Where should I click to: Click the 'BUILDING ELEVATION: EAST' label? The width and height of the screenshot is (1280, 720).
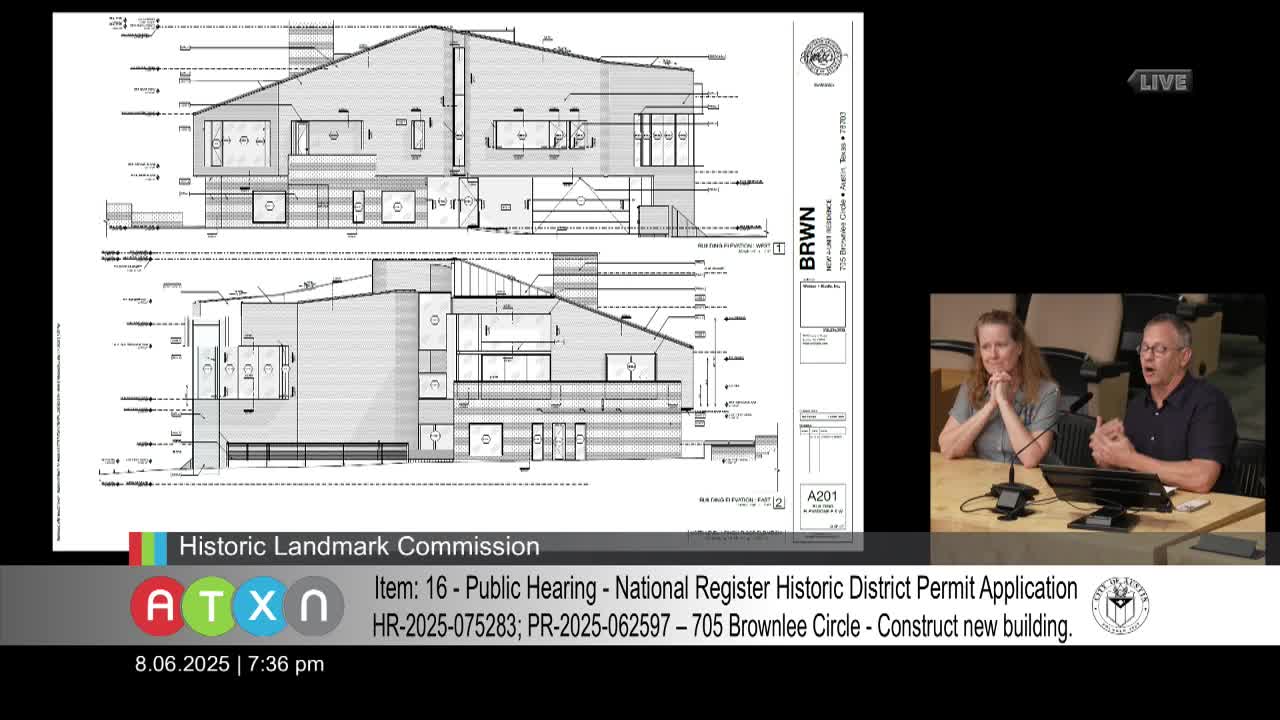735,501
